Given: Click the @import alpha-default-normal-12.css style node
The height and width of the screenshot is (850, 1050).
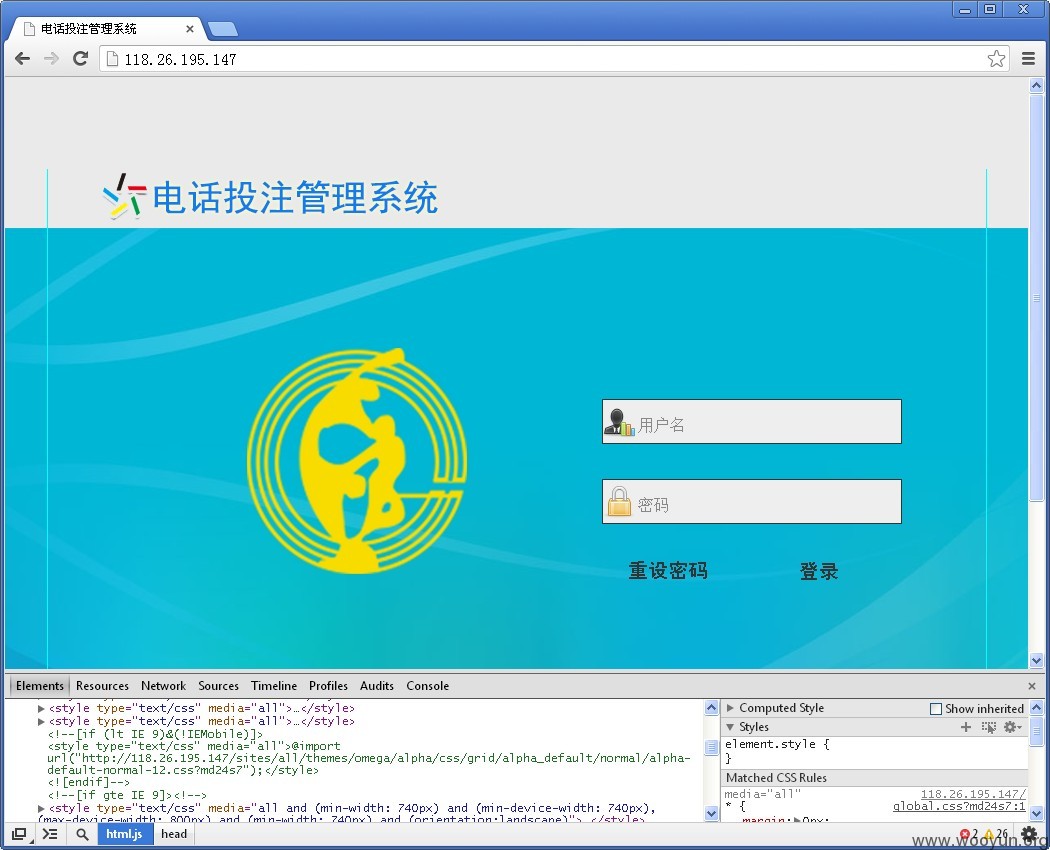Looking at the screenshot, I should click(368, 758).
